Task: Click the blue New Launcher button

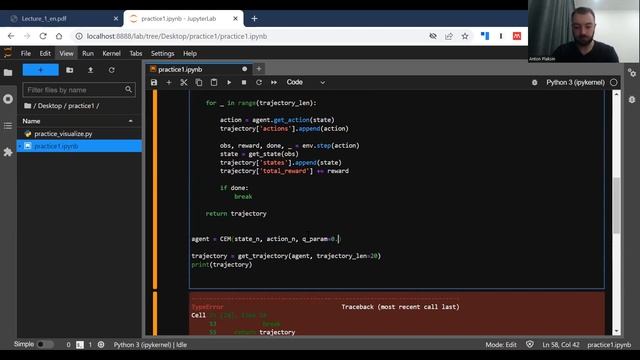Action: 40,70
